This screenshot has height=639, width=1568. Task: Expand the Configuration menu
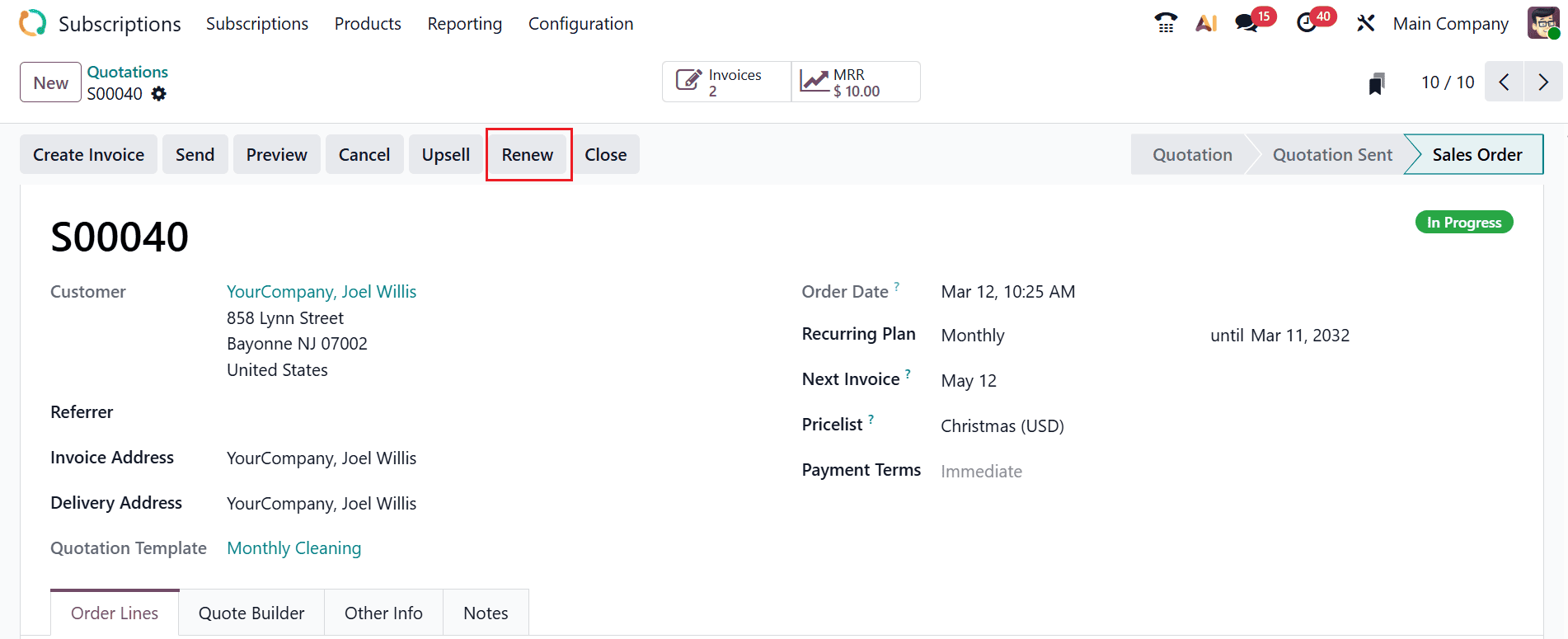(x=580, y=24)
